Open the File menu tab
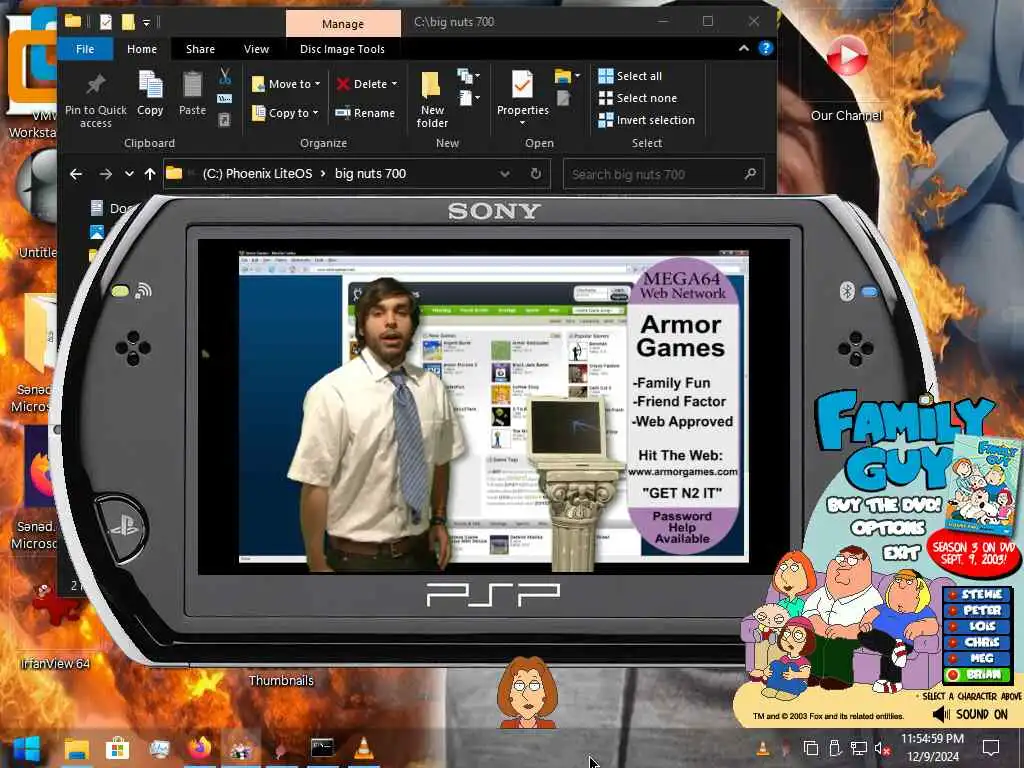 tap(85, 49)
